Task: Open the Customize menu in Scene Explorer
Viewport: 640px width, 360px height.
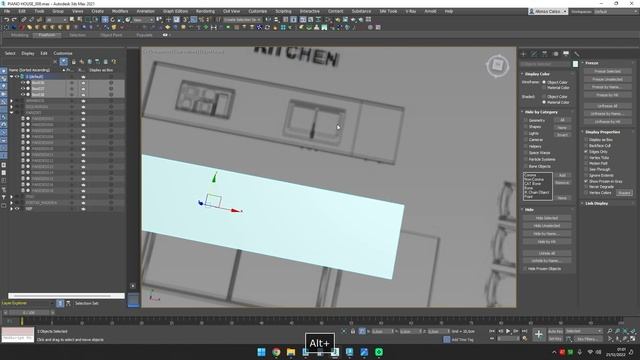Action: pyautogui.click(x=63, y=53)
